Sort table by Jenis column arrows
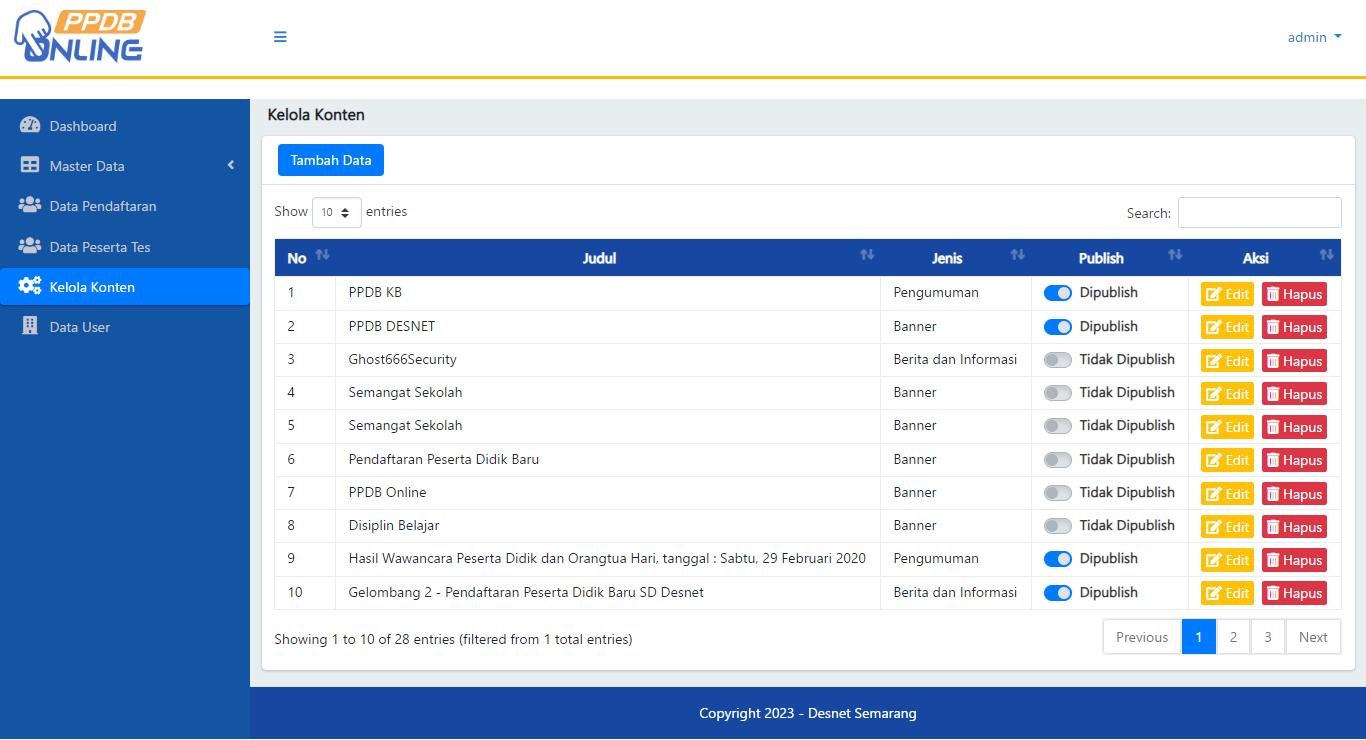The image size is (1366, 740). click(x=1017, y=256)
